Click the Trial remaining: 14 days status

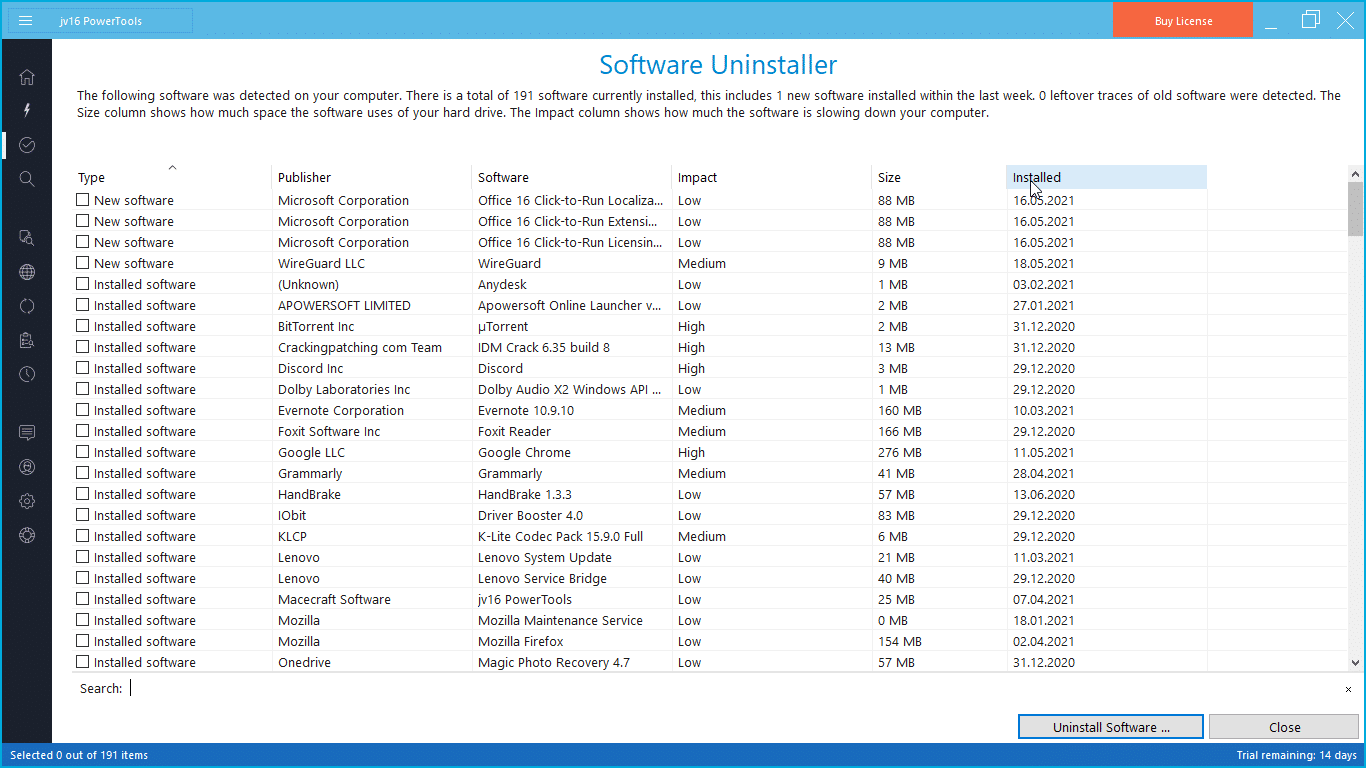(x=1296, y=755)
